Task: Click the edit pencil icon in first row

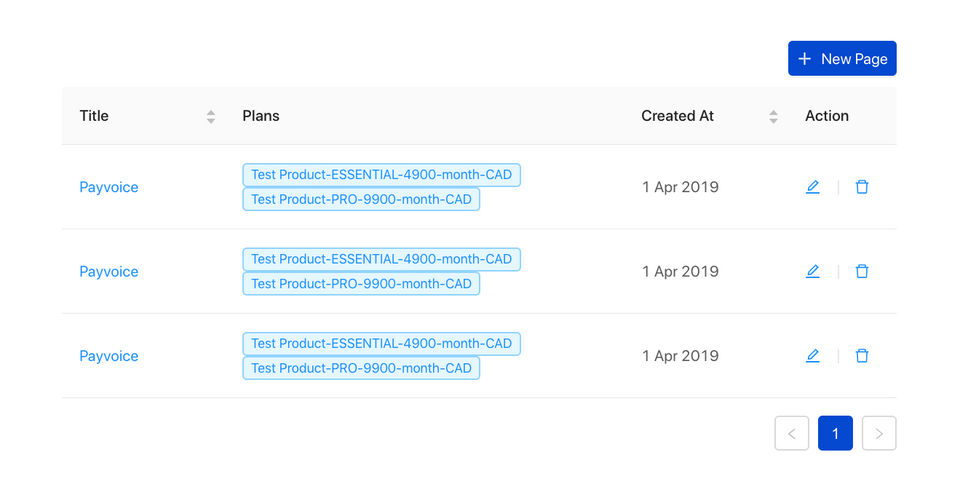Action: [x=812, y=187]
